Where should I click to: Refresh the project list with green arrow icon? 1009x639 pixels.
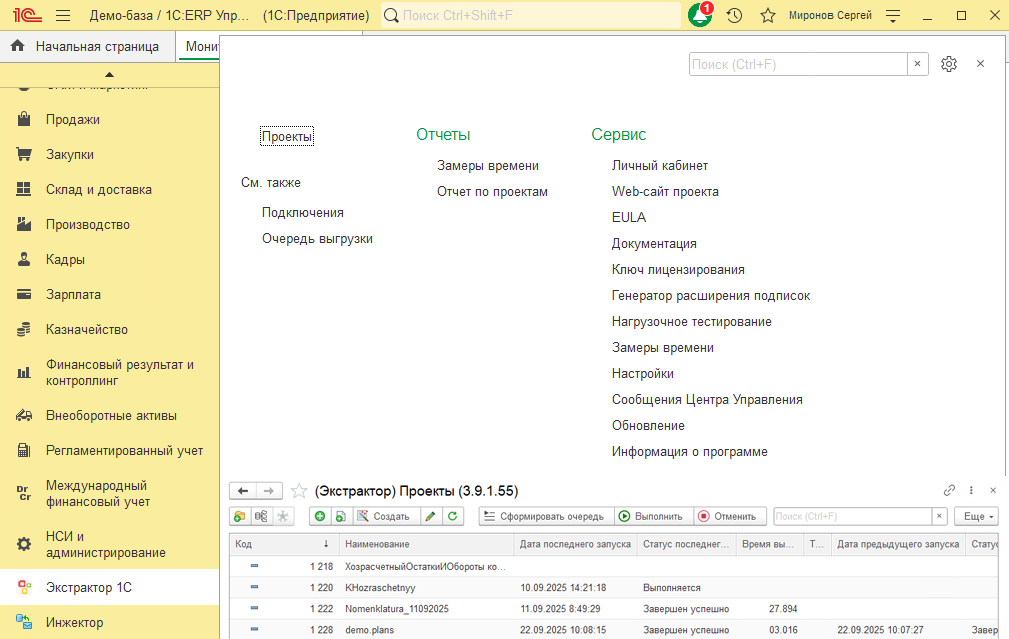(452, 516)
